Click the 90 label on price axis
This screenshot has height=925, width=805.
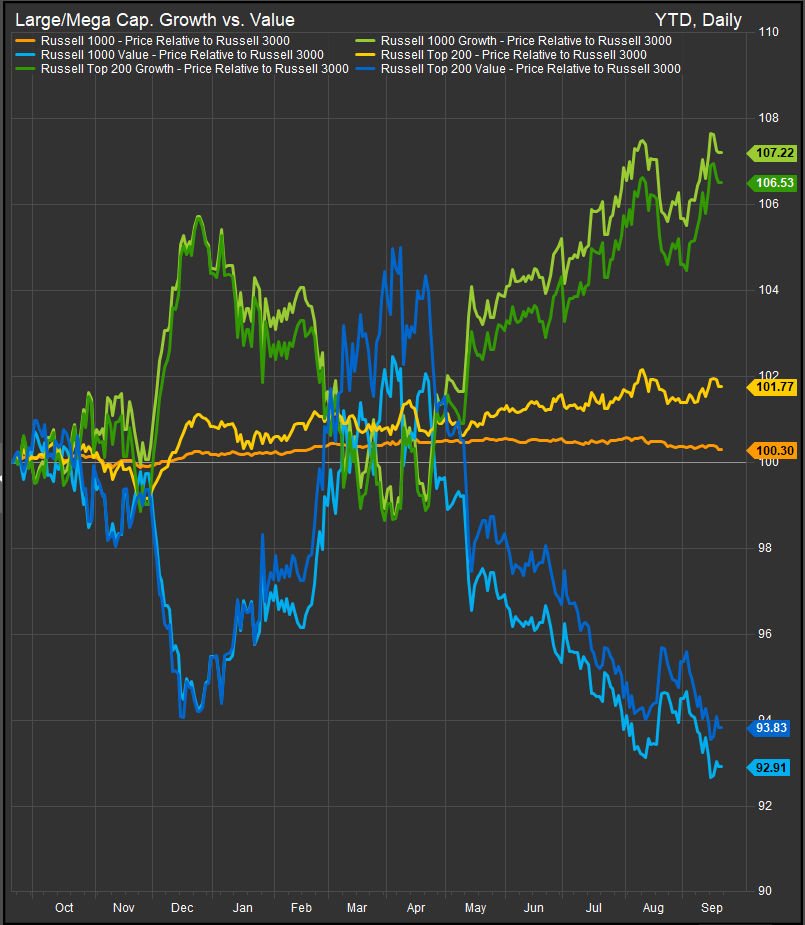pyautogui.click(x=765, y=891)
